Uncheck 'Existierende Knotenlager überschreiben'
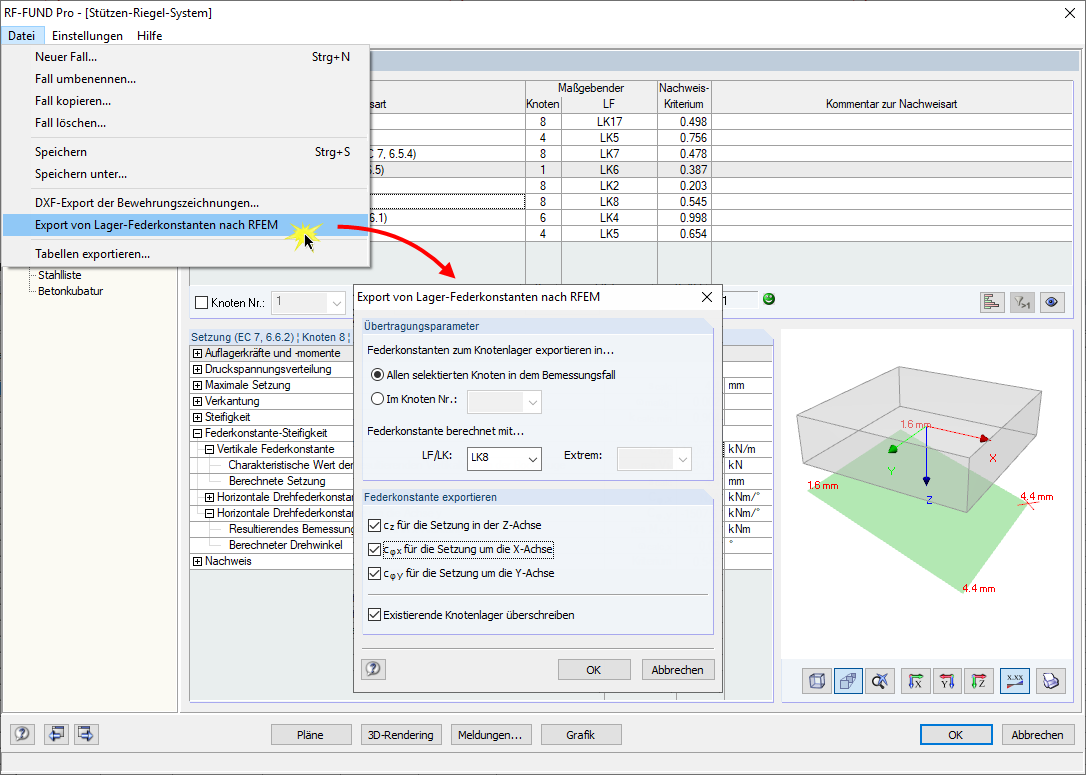Screen dimensions: 1086x775 click(x=375, y=615)
